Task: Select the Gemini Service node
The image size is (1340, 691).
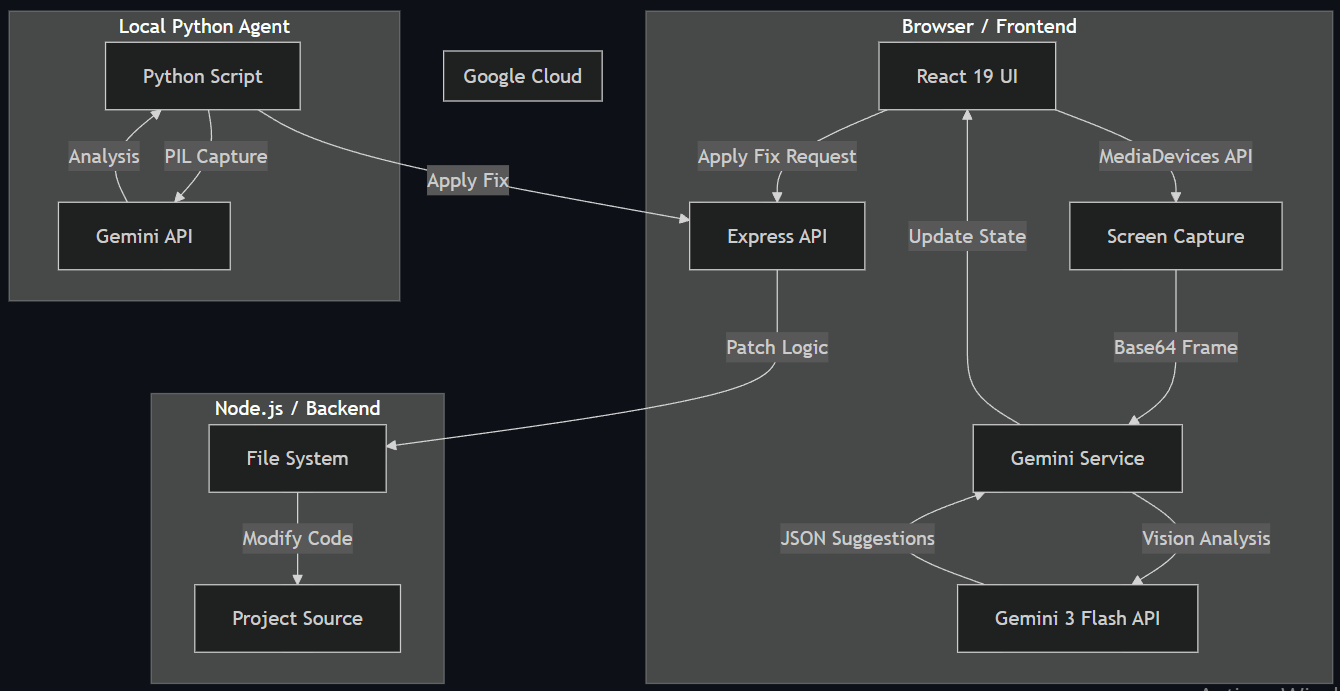Action: (x=1078, y=458)
